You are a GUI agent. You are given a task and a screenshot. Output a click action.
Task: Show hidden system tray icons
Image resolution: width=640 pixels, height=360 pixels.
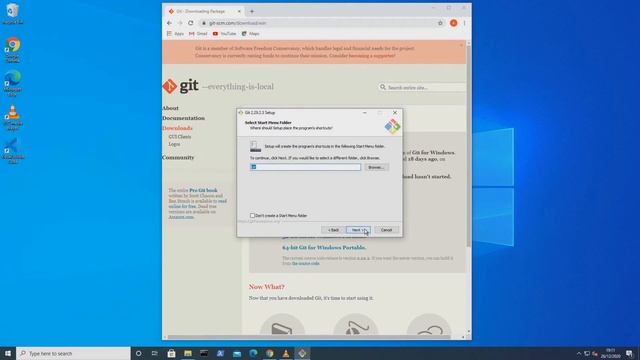point(579,353)
